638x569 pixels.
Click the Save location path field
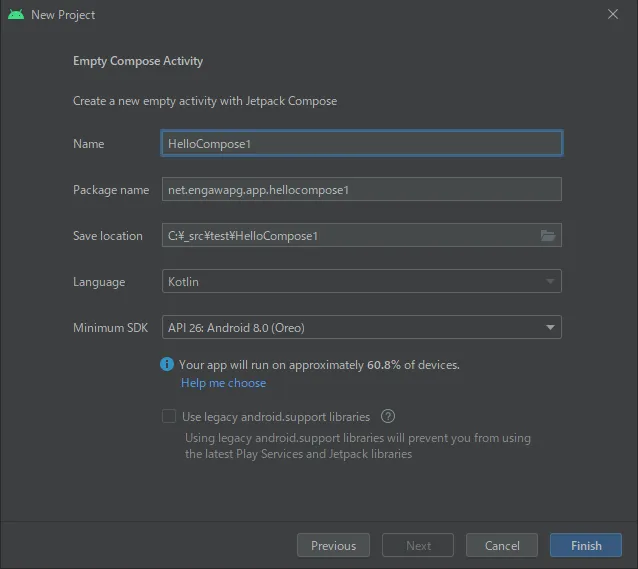coord(349,236)
